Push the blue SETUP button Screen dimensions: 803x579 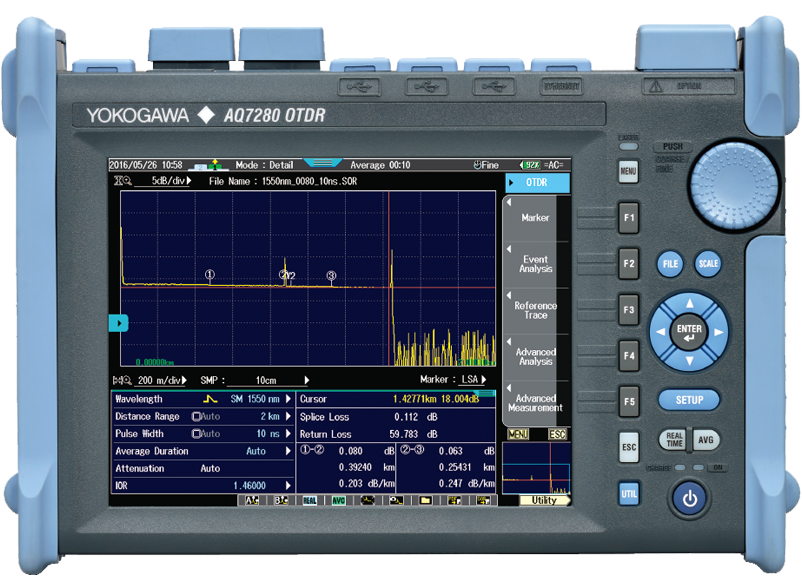click(689, 400)
